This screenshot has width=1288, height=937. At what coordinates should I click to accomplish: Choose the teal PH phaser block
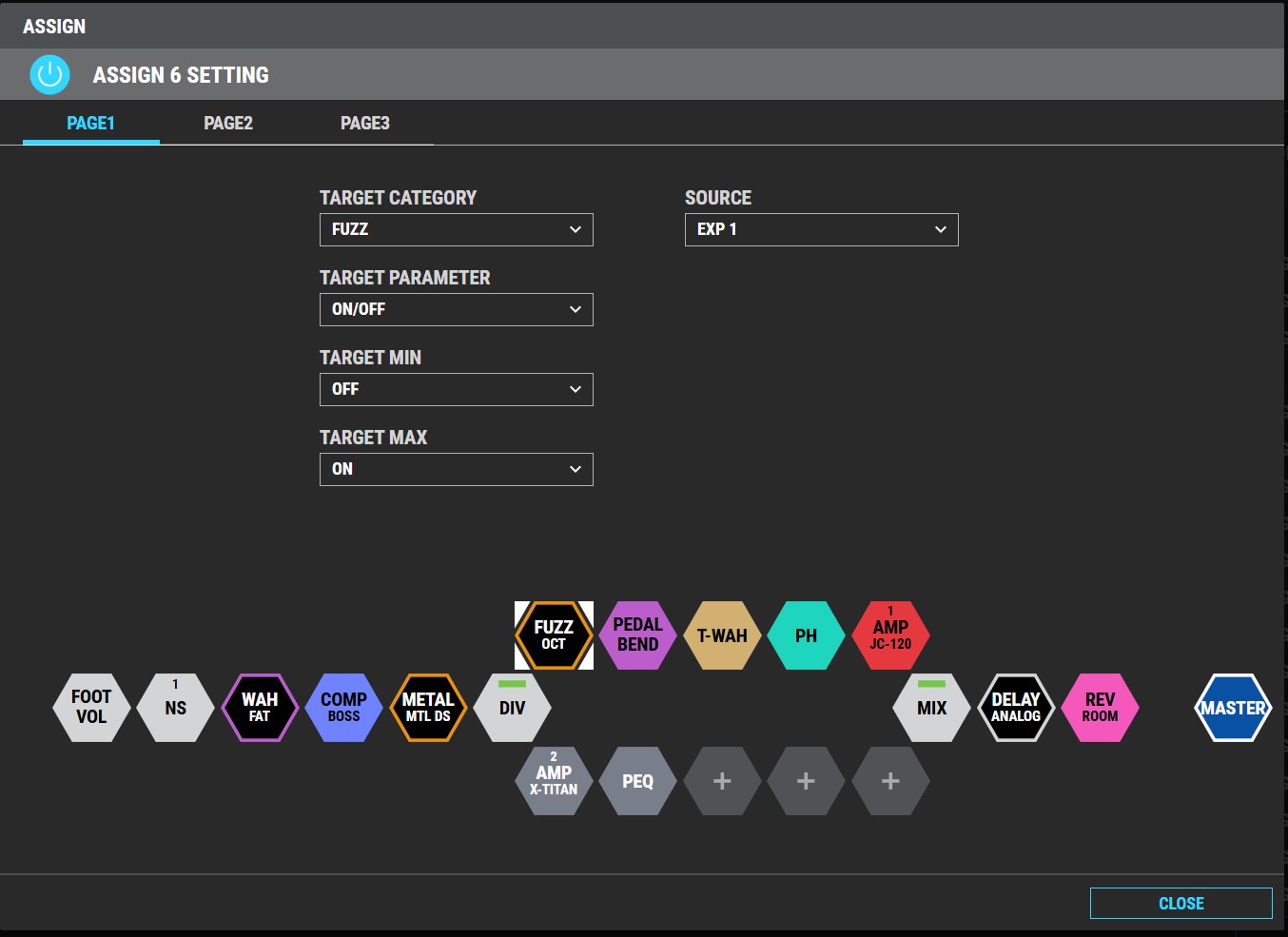click(x=806, y=635)
